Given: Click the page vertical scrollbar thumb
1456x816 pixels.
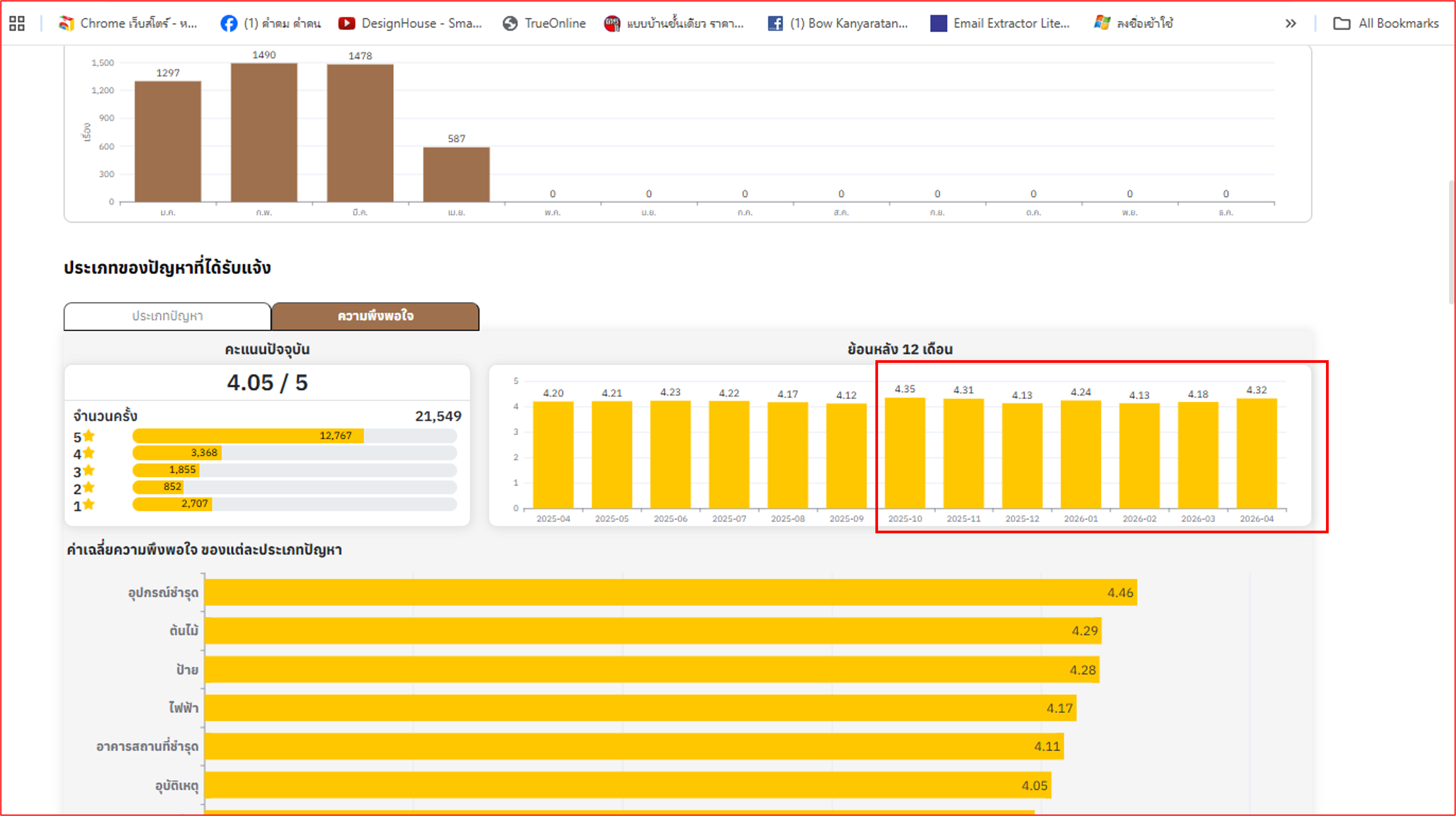Looking at the screenshot, I should [1451, 243].
